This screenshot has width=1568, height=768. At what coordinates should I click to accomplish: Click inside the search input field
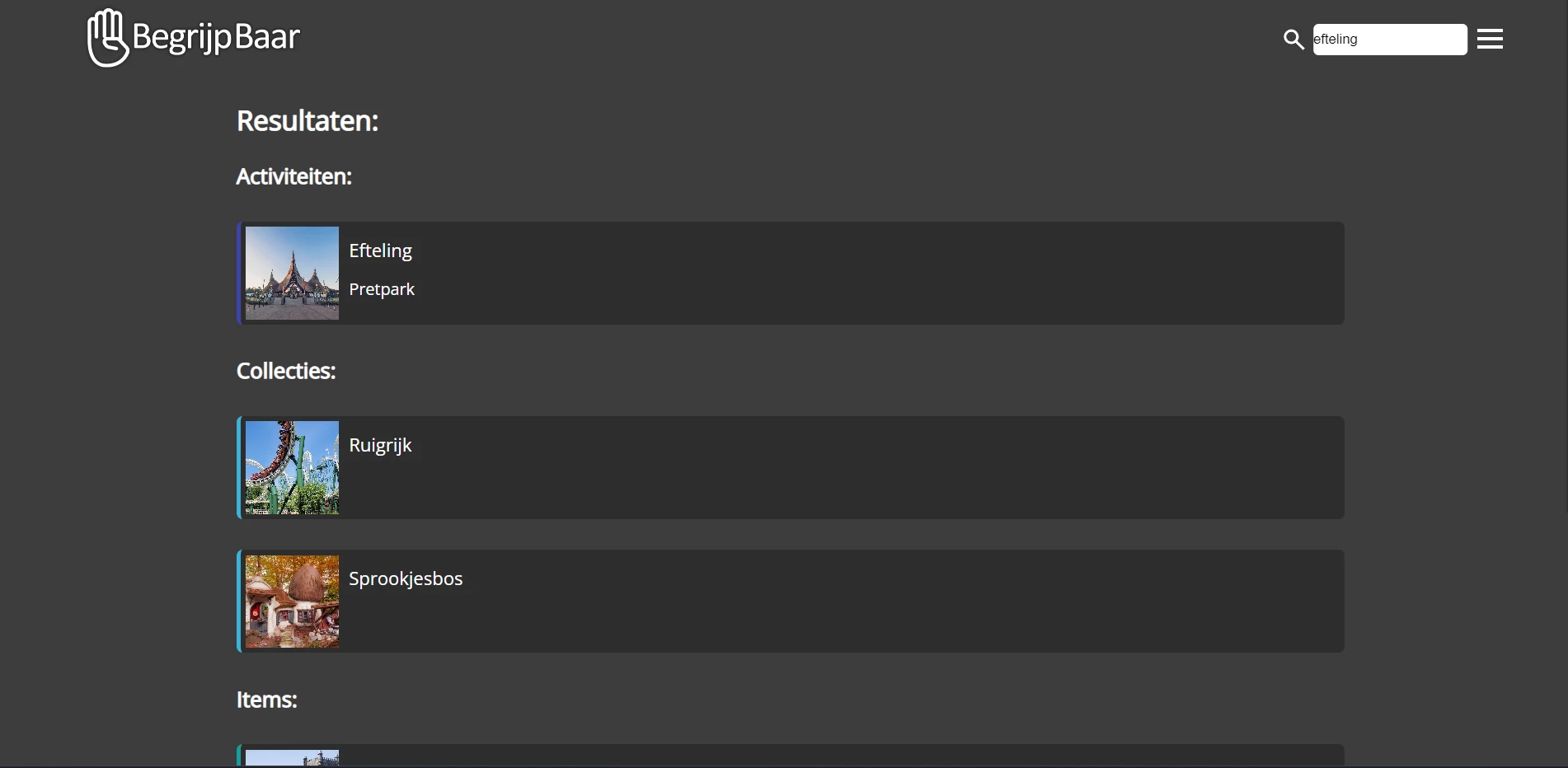point(1390,39)
